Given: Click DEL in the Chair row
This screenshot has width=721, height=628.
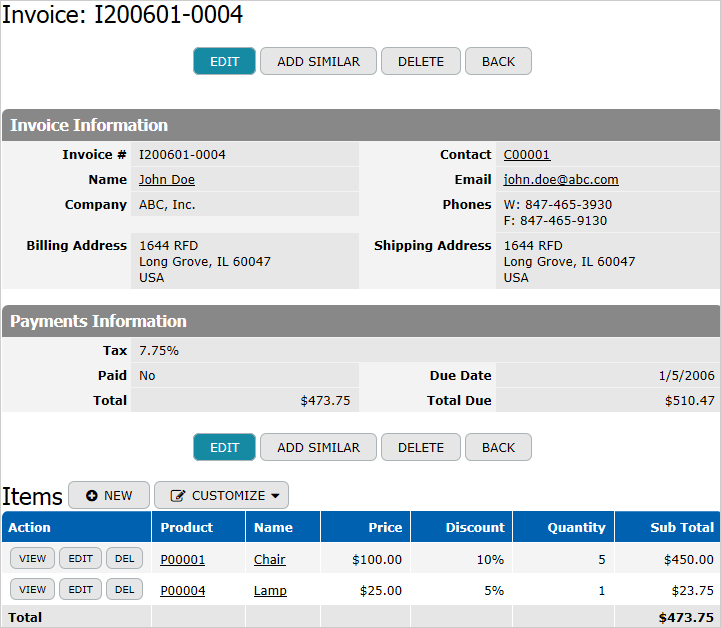Looking at the screenshot, I should click(125, 559).
